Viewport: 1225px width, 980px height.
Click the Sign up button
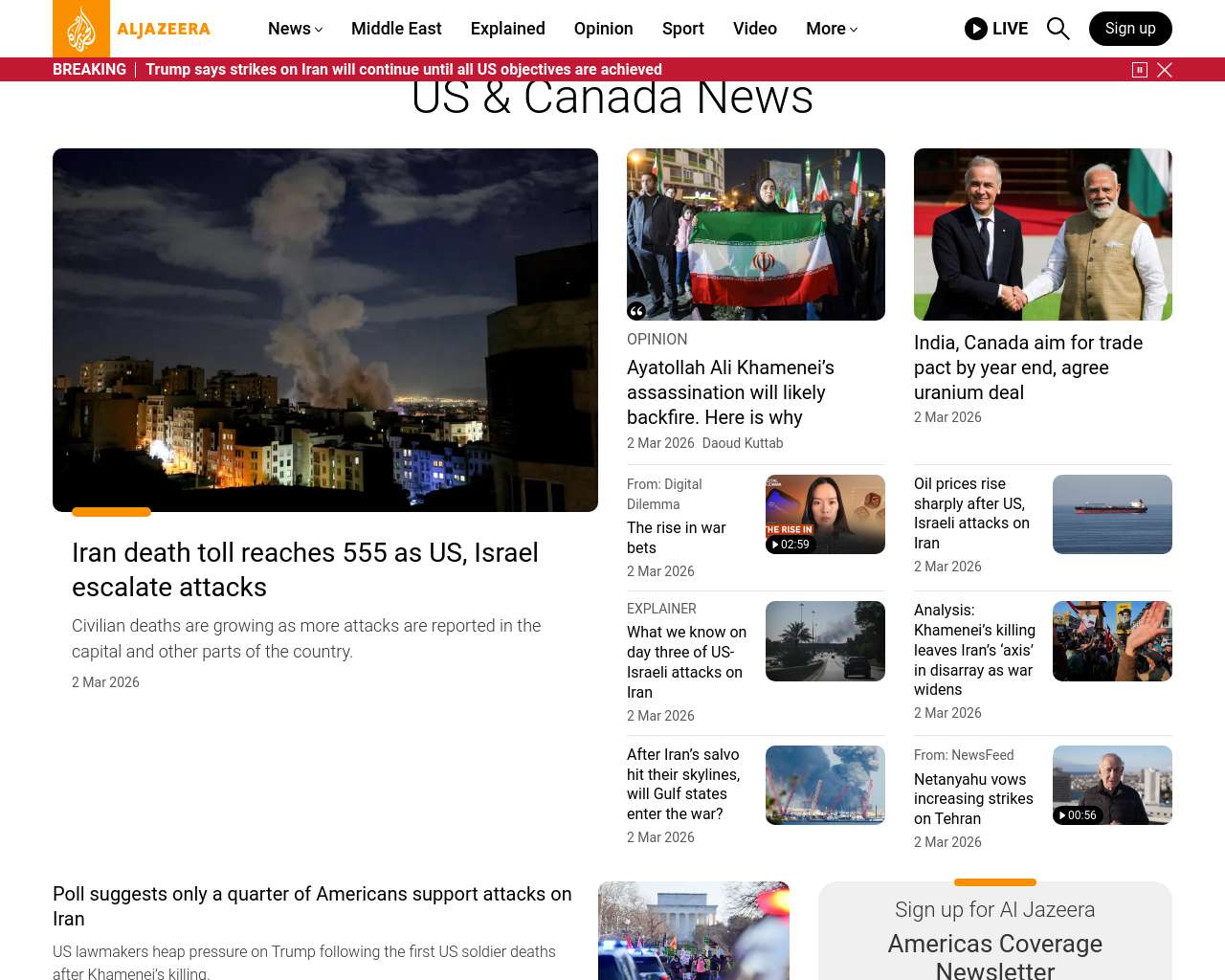pos(1129,29)
